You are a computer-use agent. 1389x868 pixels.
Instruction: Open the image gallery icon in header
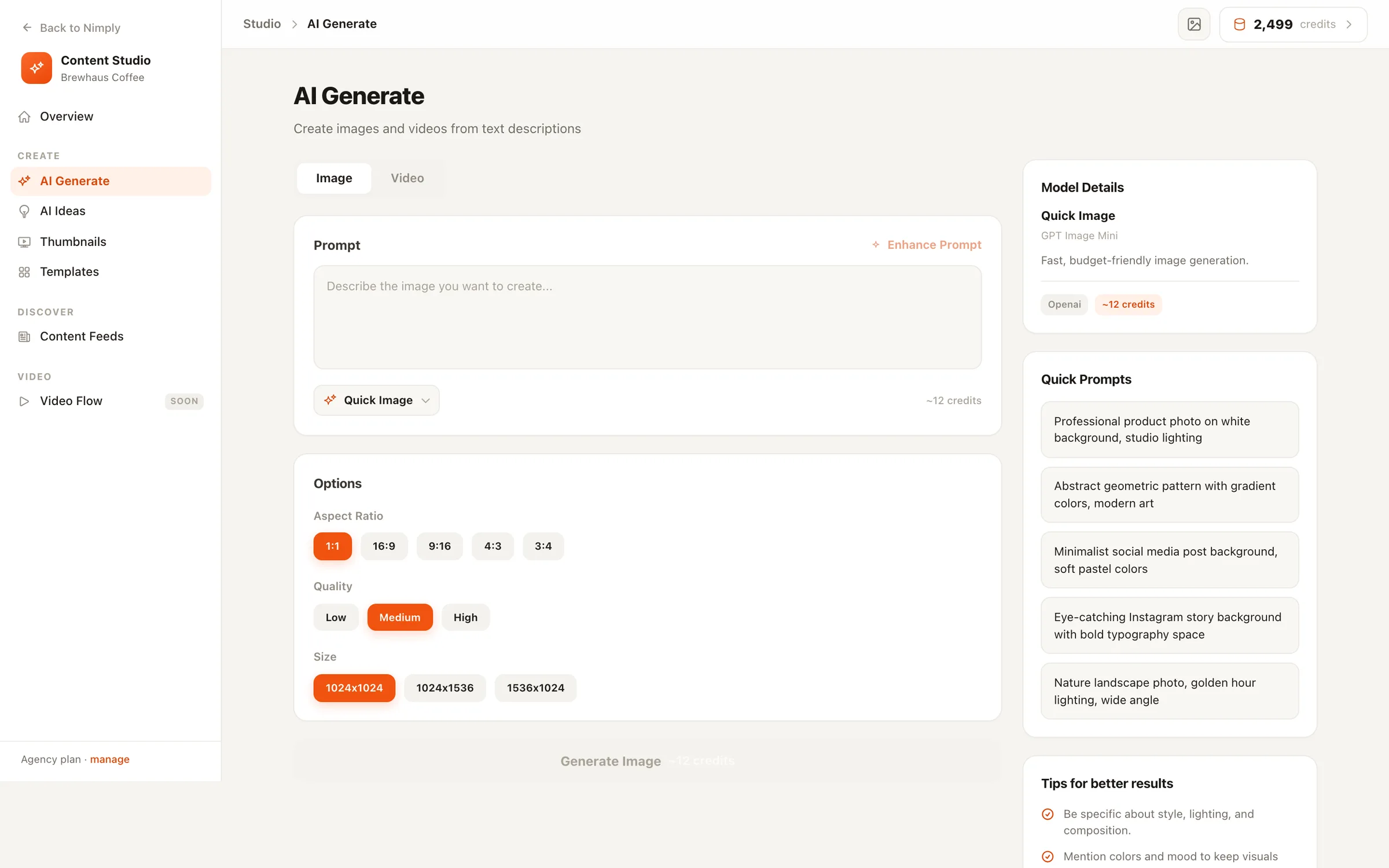tap(1194, 24)
